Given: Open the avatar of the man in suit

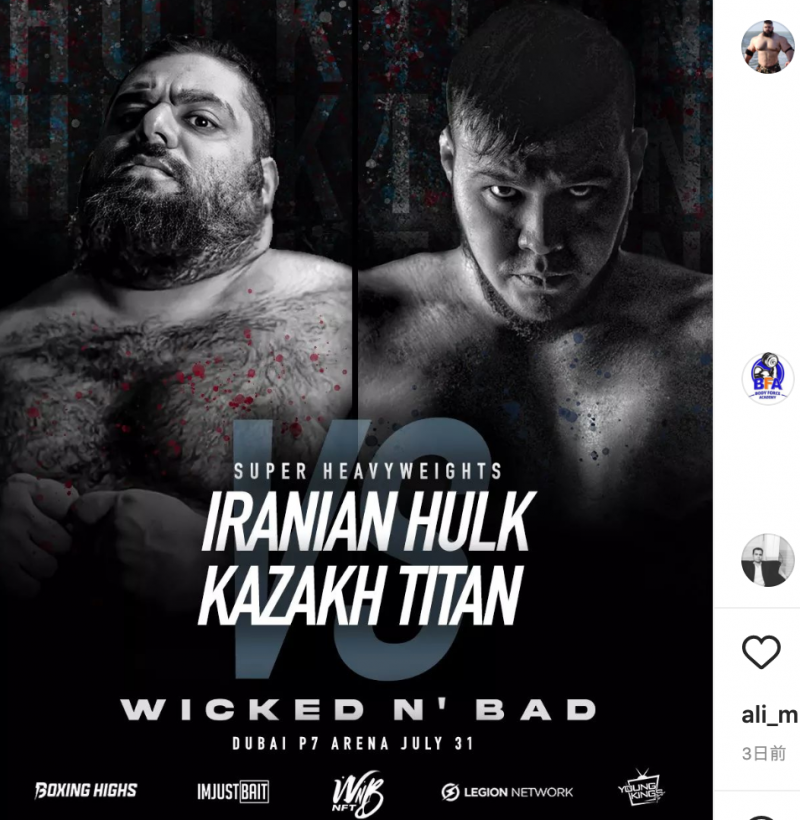Looking at the screenshot, I should coord(768,560).
